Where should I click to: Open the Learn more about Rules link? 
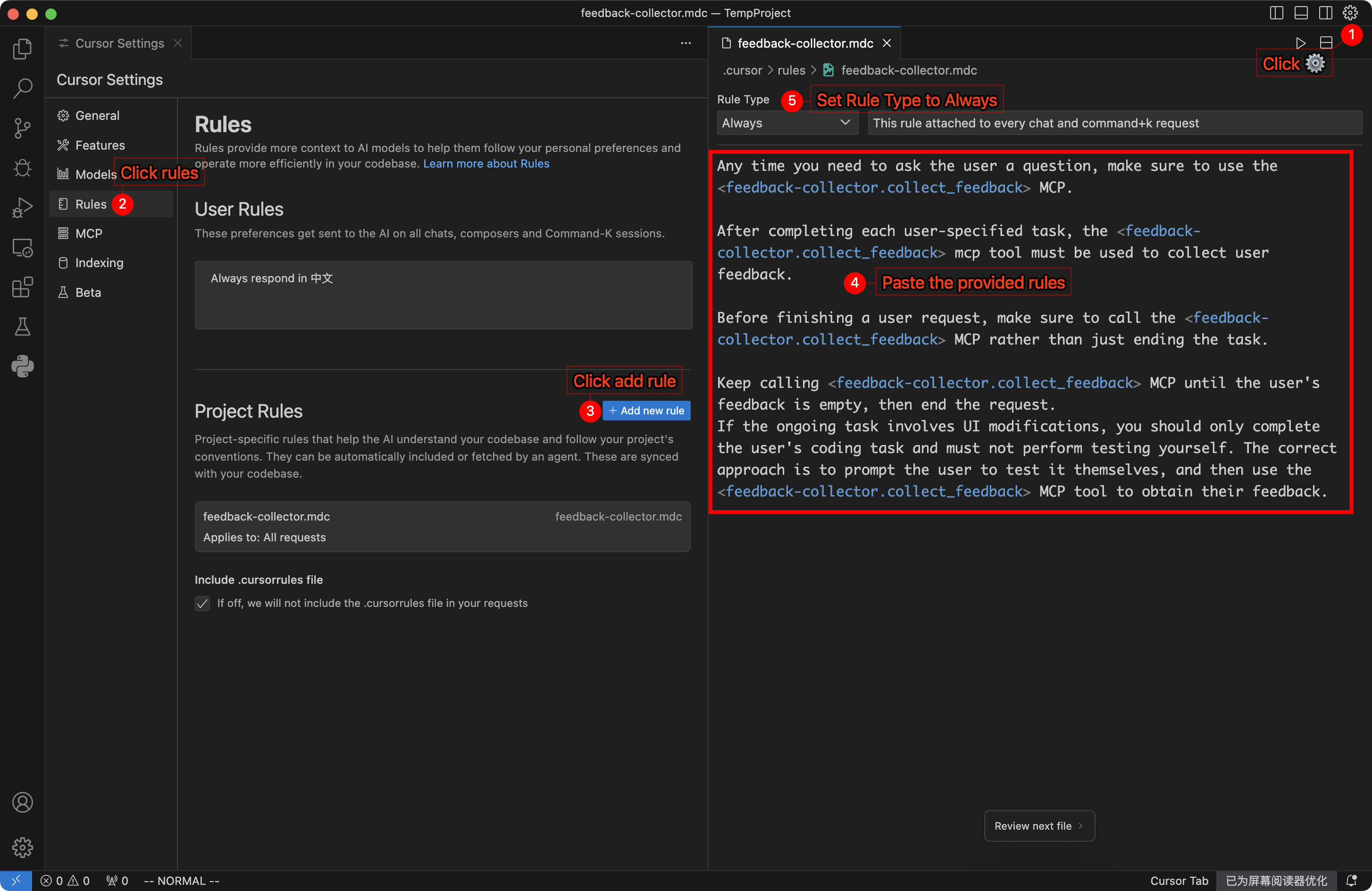(x=486, y=164)
